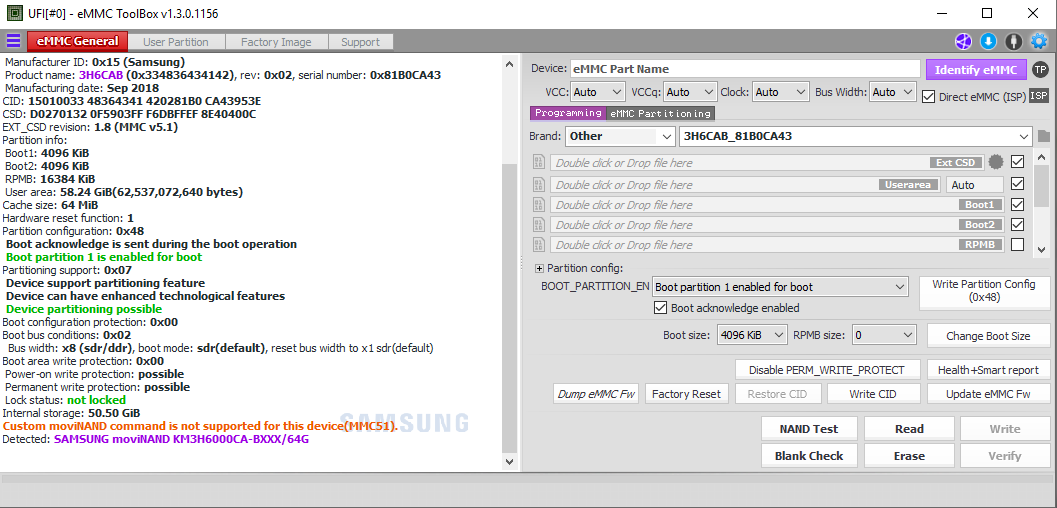Switch to the Support tab
The image size is (1057, 508).
click(361, 42)
